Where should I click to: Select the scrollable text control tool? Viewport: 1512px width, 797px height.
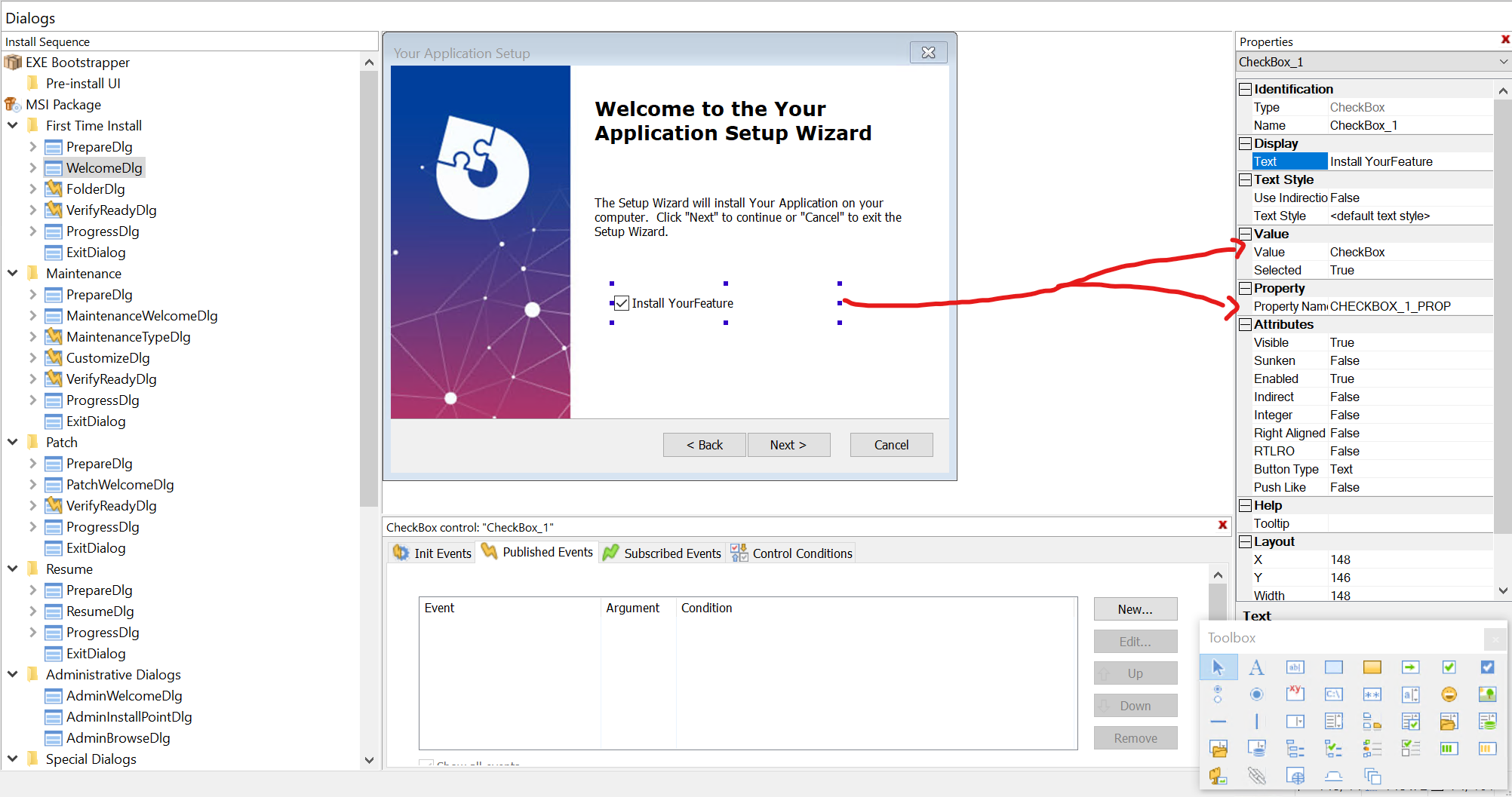[x=1411, y=694]
